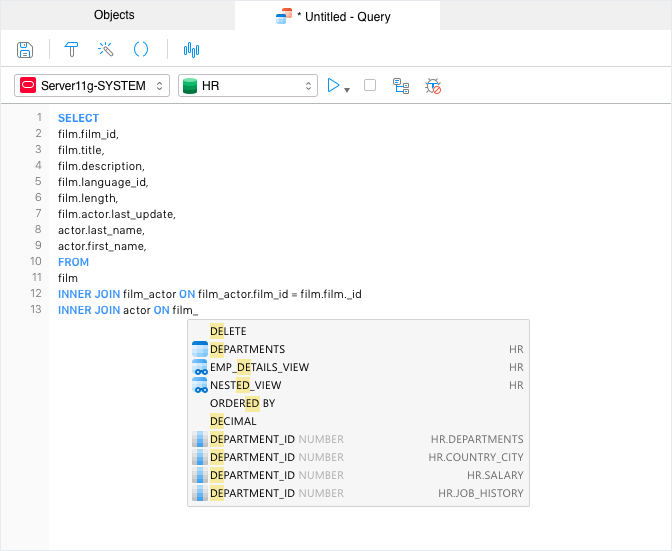672x551 pixels.
Task: Open the Query Builder tool icon
Action: pos(71,50)
